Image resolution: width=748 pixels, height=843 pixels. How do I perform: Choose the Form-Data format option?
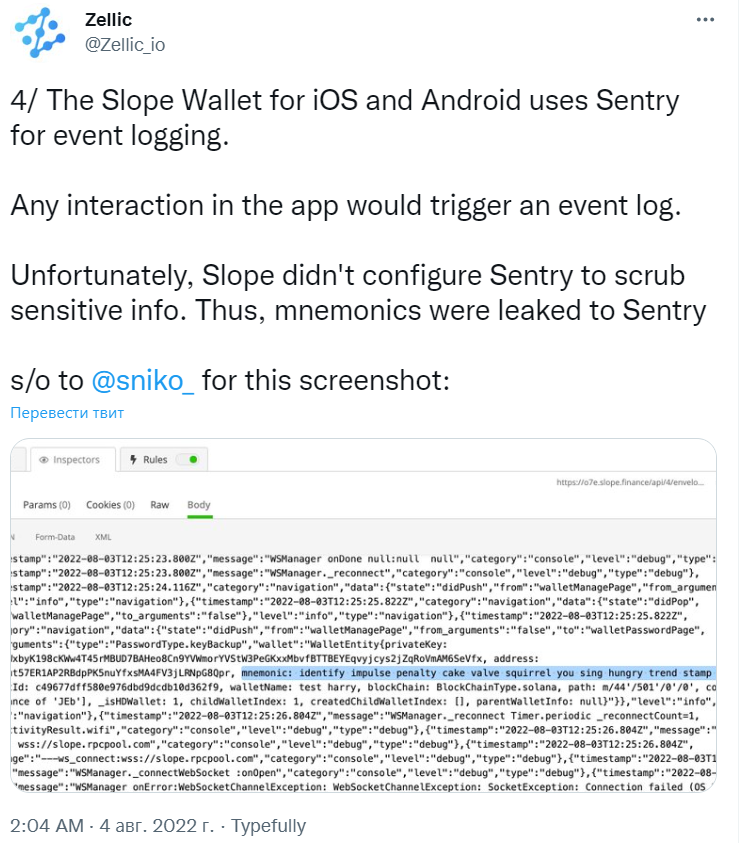tap(55, 537)
